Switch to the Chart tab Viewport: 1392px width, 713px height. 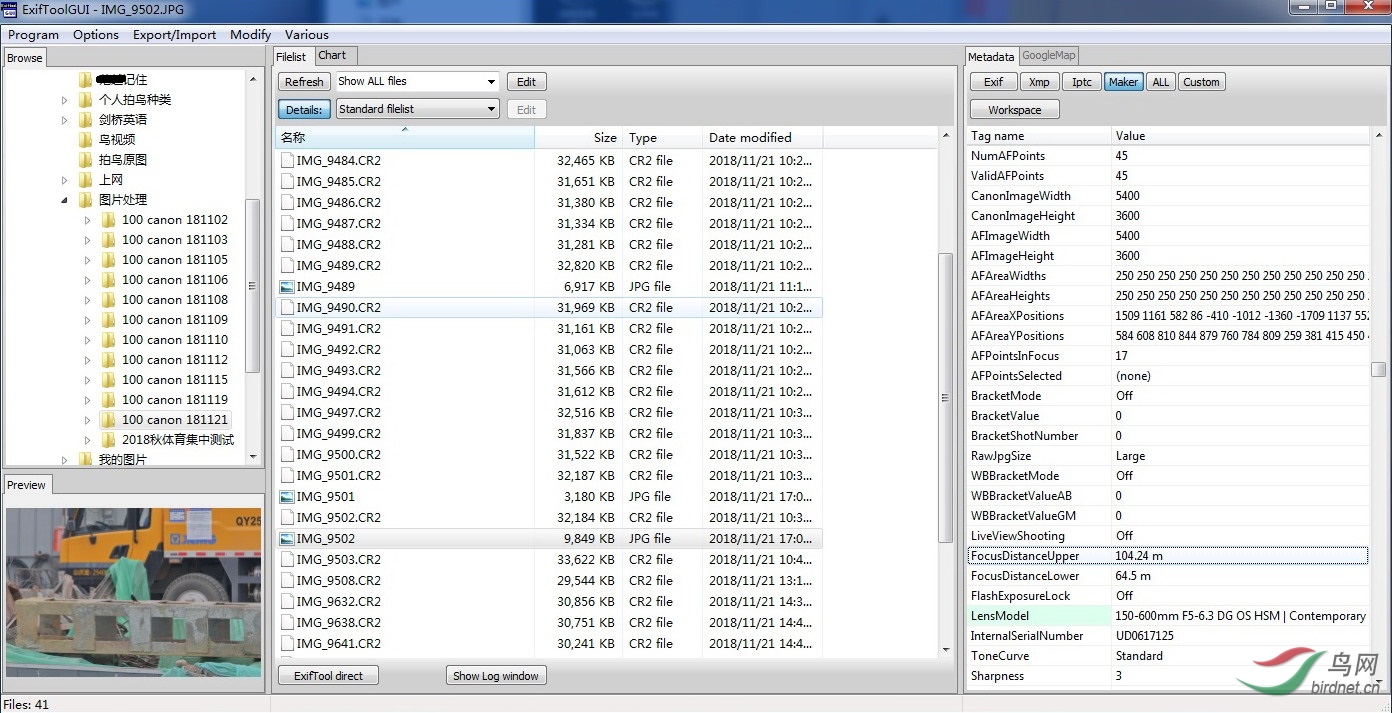(x=332, y=56)
